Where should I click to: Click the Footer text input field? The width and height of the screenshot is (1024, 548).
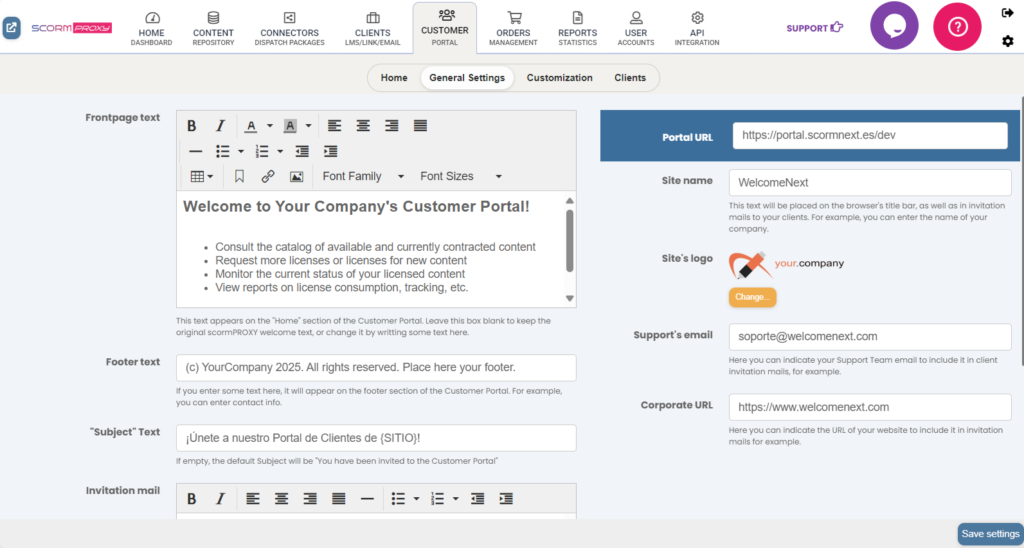(x=376, y=368)
